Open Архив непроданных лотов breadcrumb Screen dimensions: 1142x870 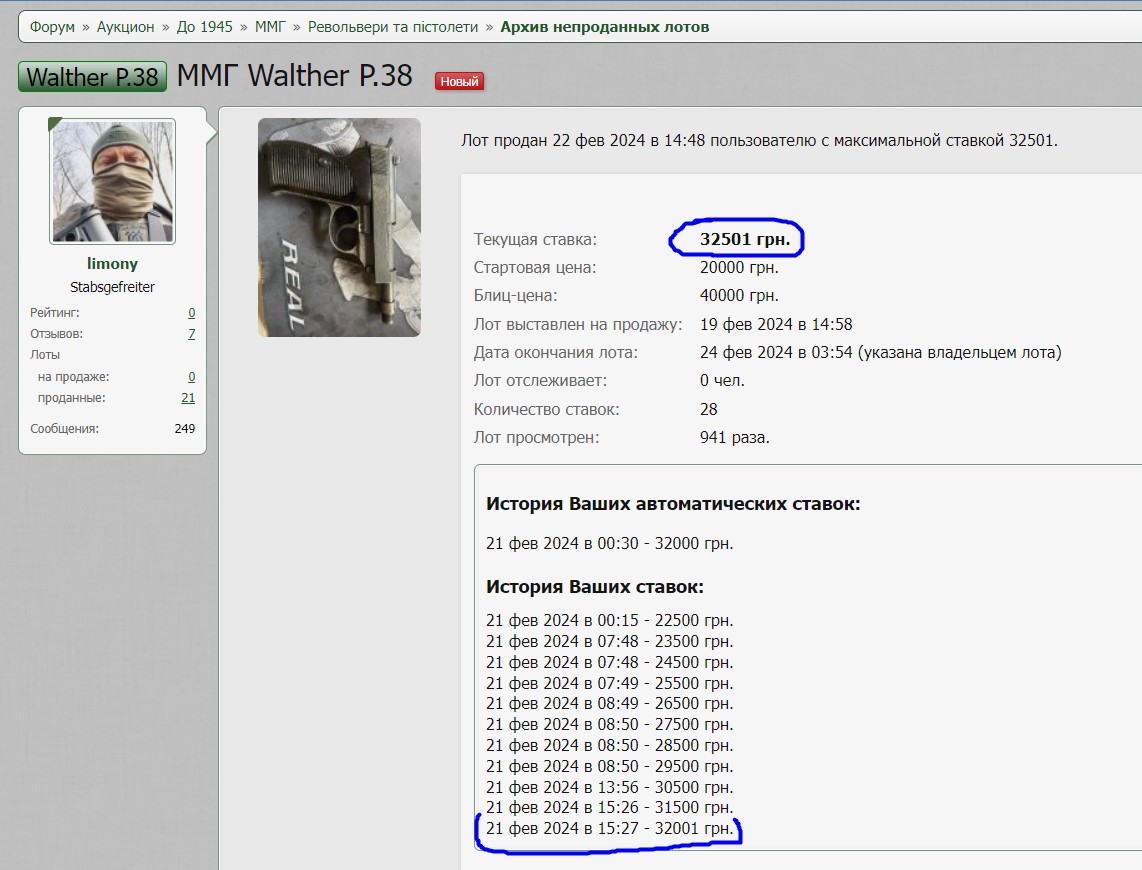click(605, 27)
